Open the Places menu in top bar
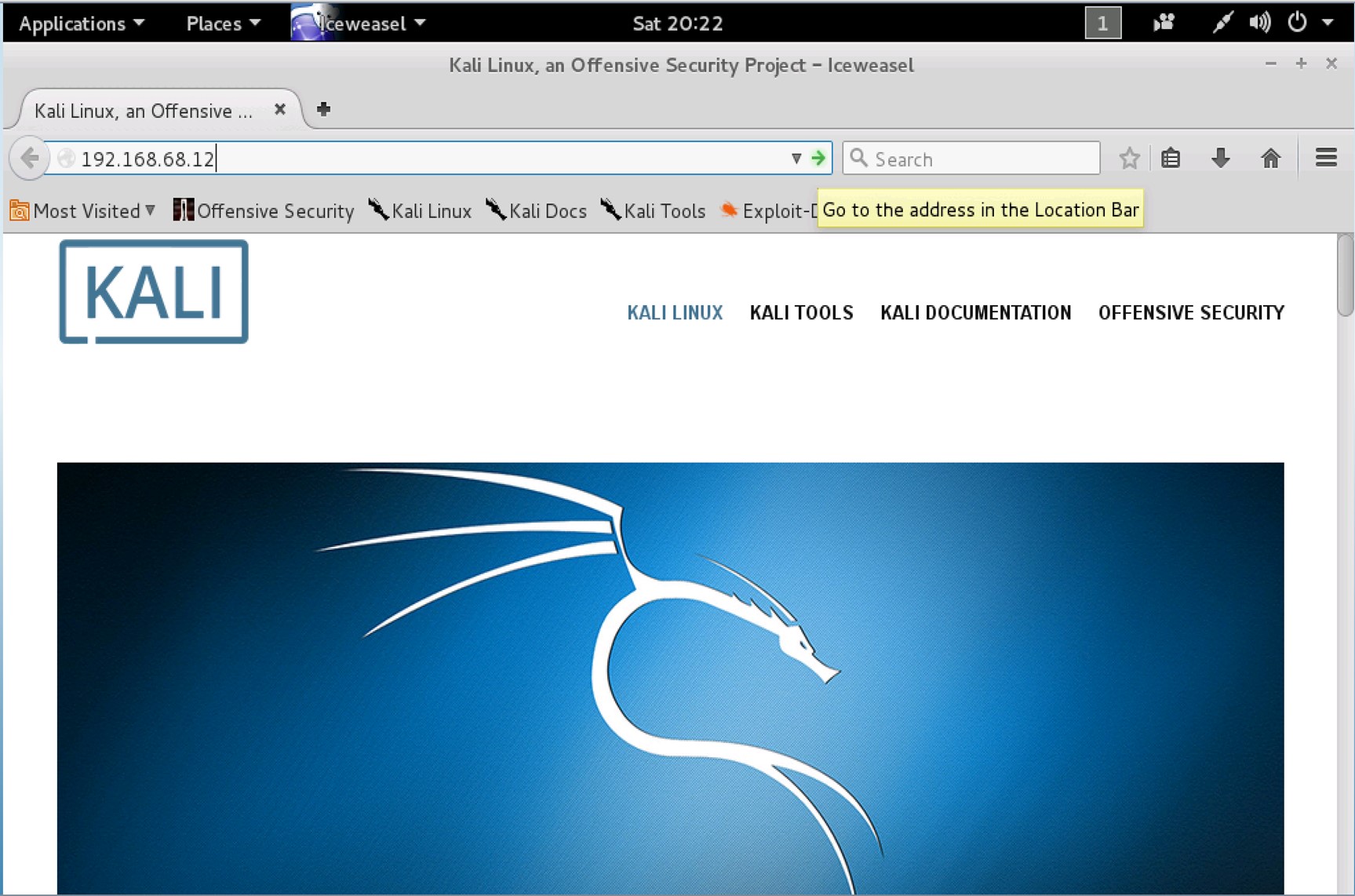Screen dimensions: 1355x896 point(222,24)
